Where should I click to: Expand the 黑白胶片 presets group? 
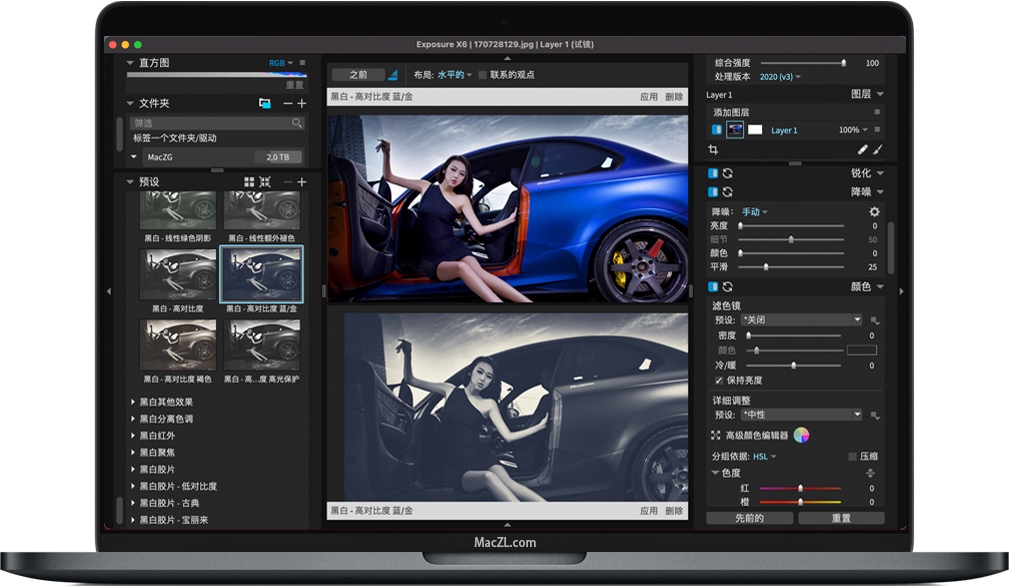pos(156,471)
